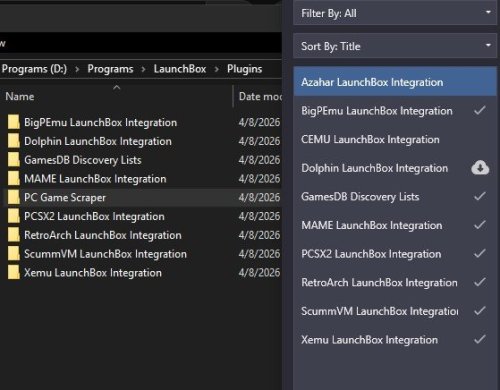Navigate to LaunchBox in the breadcrumb

click(x=180, y=69)
